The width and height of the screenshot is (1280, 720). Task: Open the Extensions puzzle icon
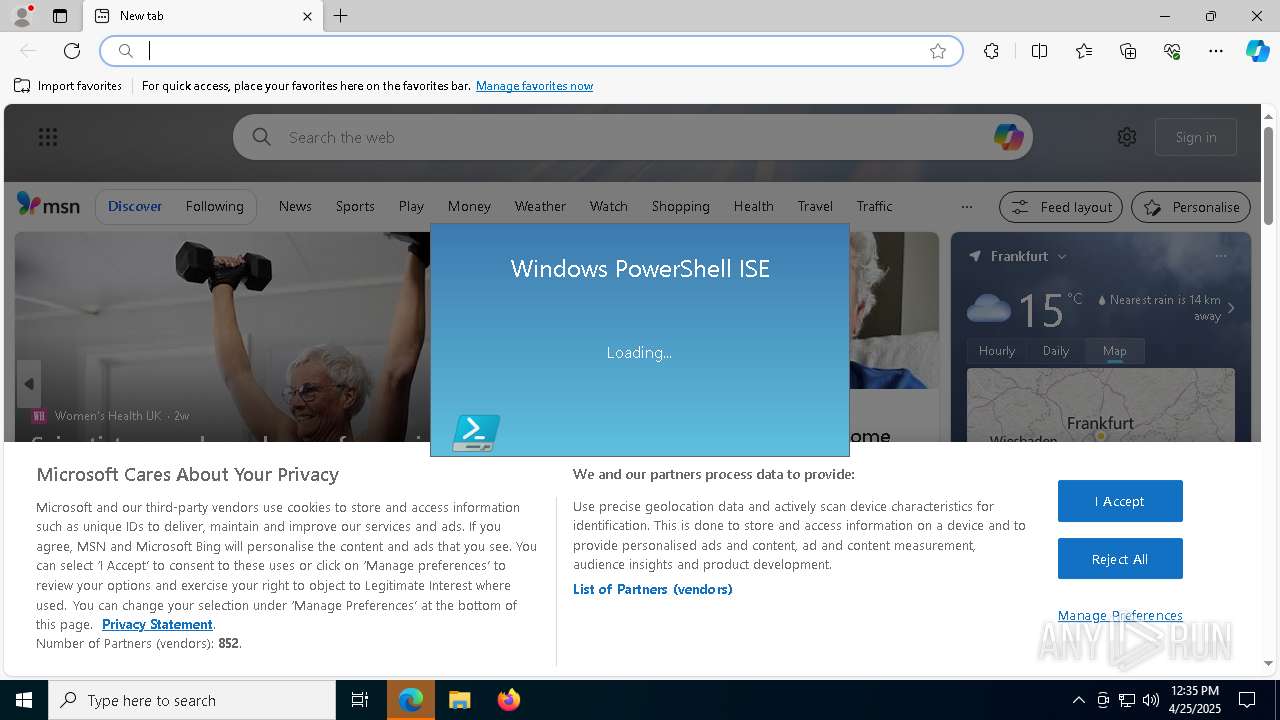click(x=991, y=51)
